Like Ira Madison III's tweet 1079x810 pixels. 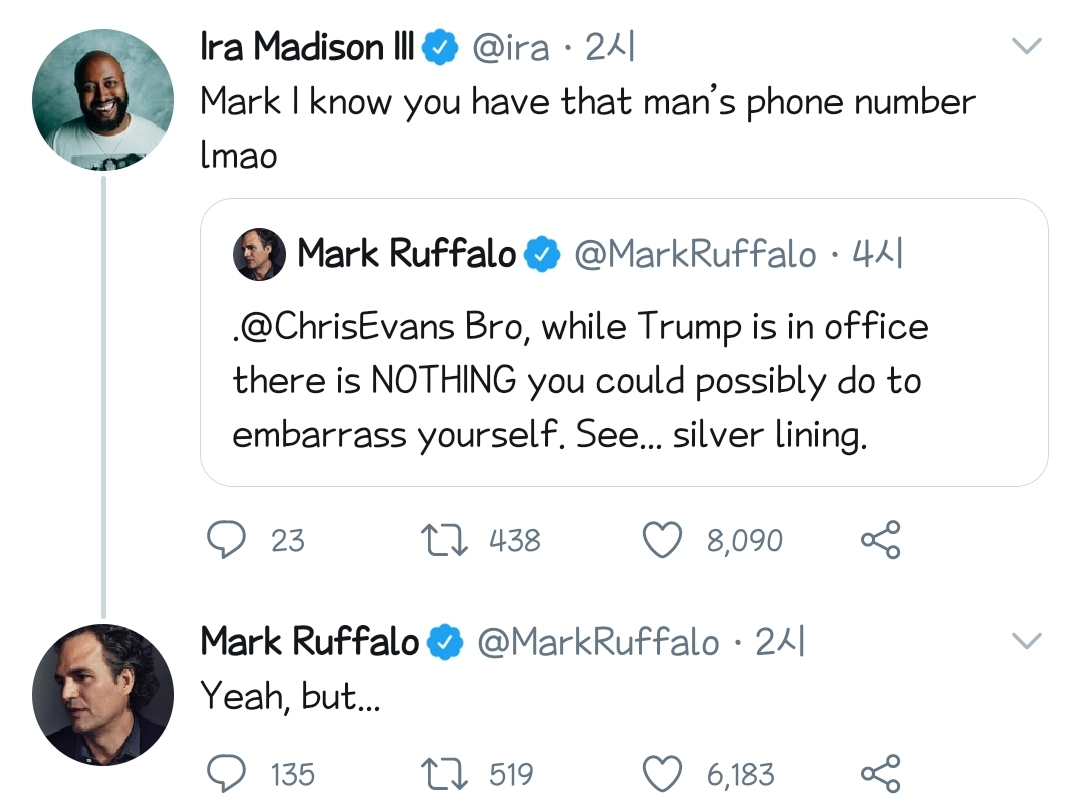click(661, 540)
